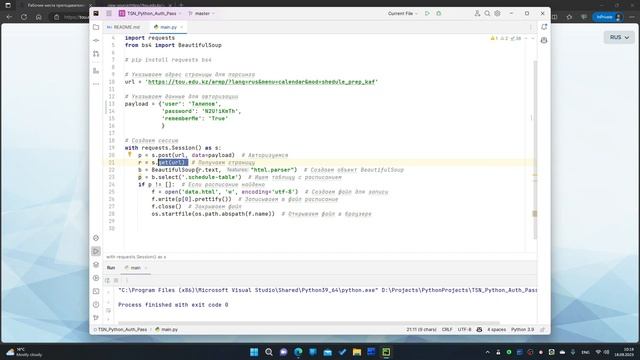Click the URL string on line 10
The height and width of the screenshot is (360, 640).
(262, 82)
